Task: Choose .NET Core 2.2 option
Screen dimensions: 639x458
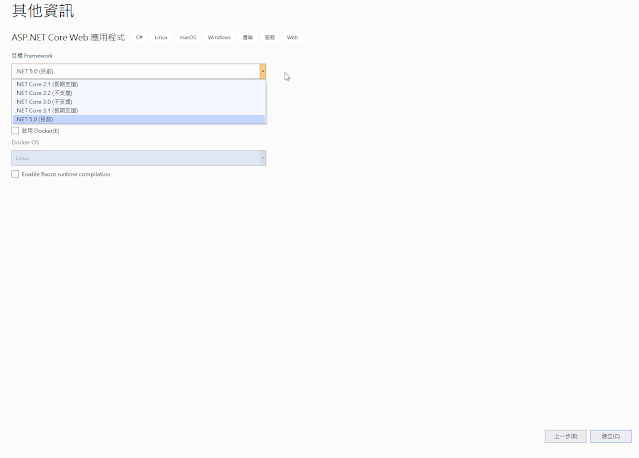Action: (139, 93)
